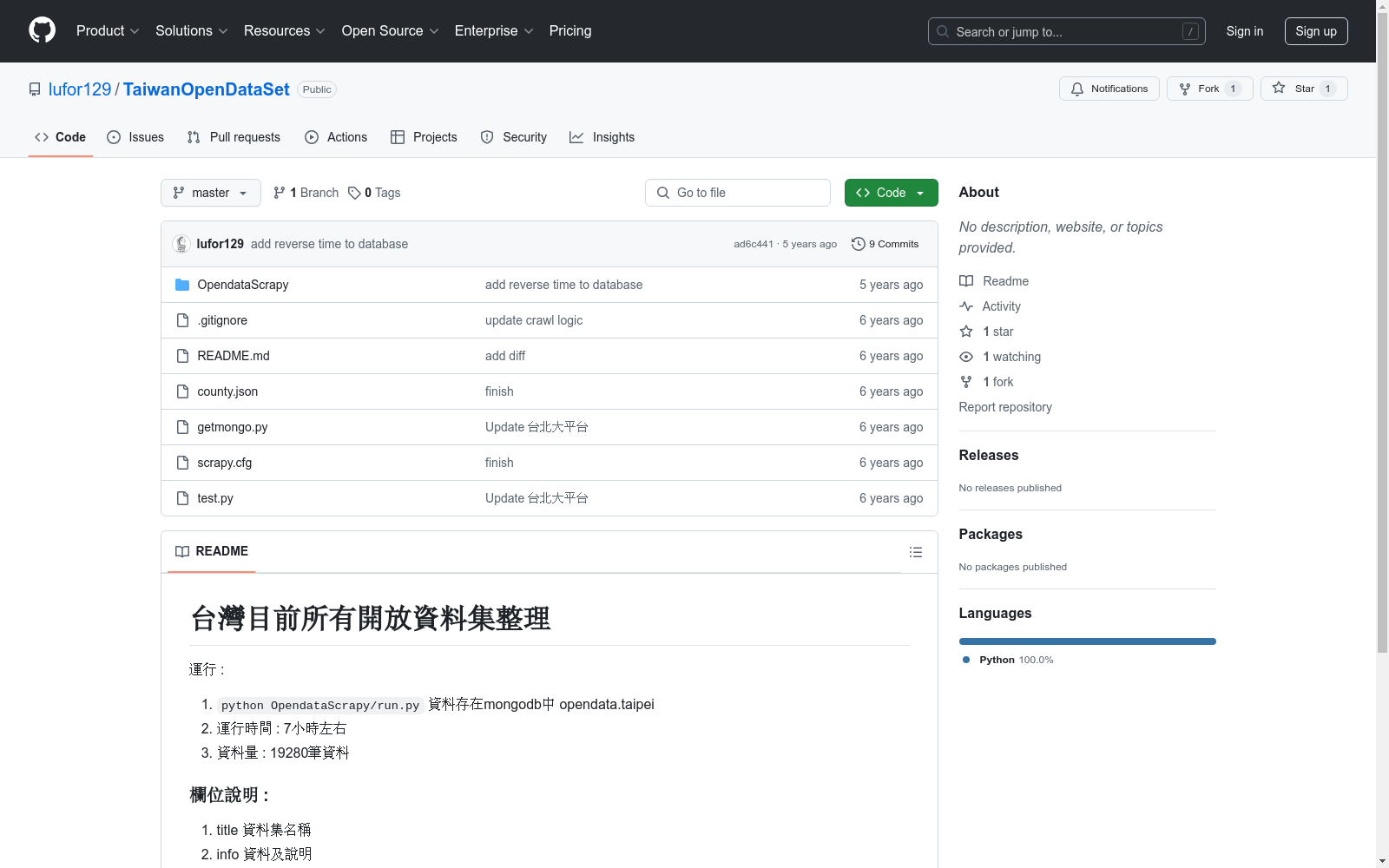Click the branch icon beside 1 Branch
The height and width of the screenshot is (868, 1389).
pyautogui.click(x=280, y=193)
